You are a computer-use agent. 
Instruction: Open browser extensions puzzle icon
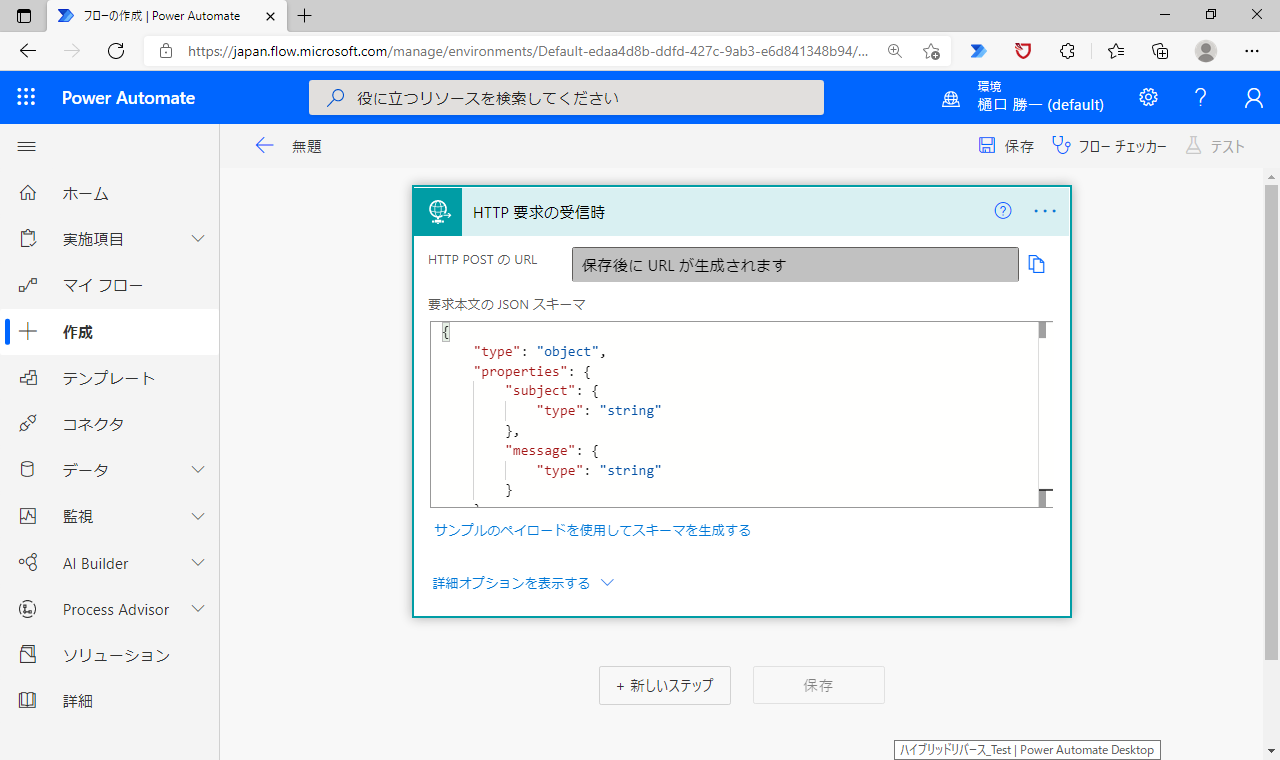click(x=1067, y=51)
